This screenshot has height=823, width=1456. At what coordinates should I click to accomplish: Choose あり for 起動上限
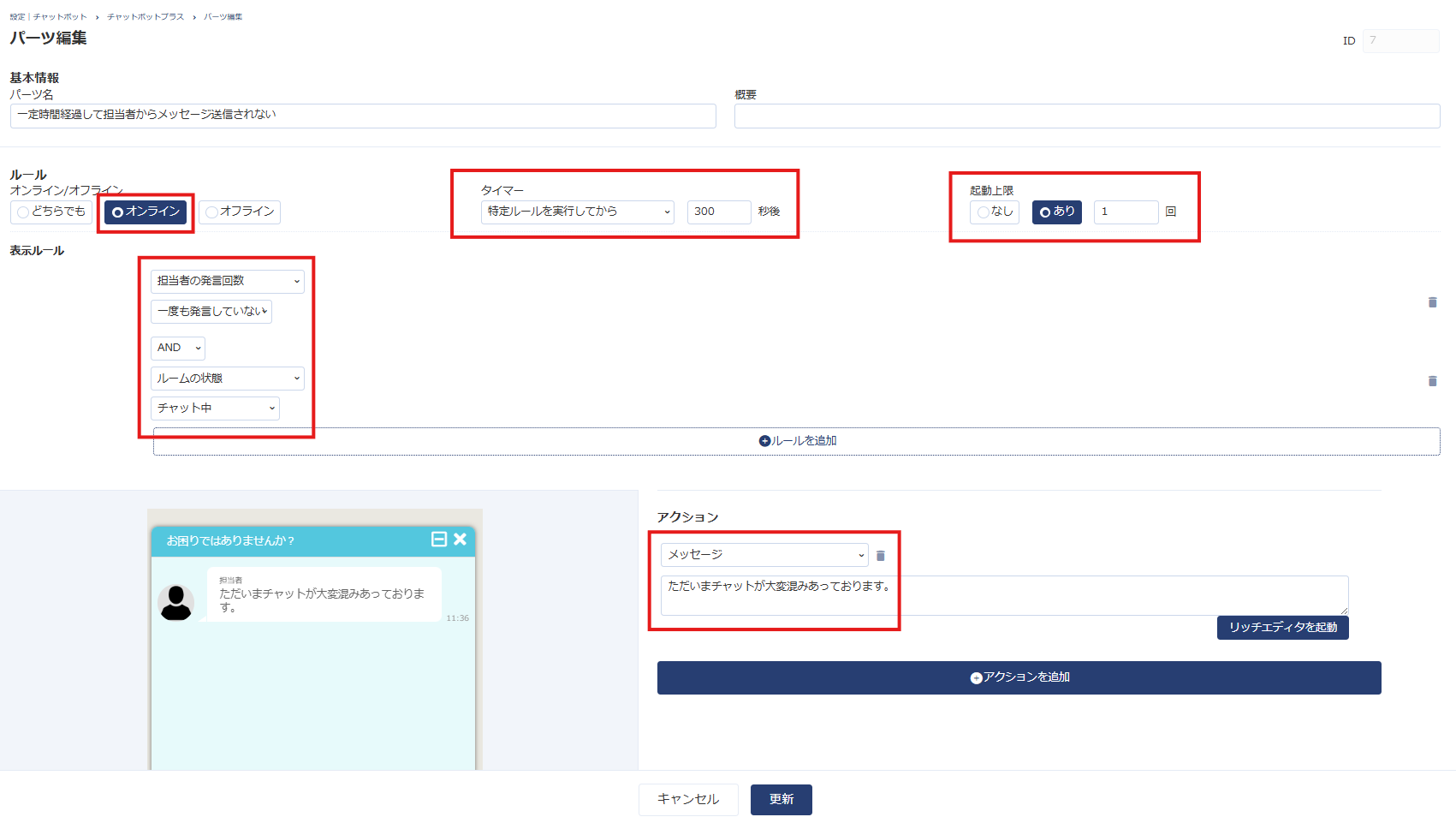1056,212
